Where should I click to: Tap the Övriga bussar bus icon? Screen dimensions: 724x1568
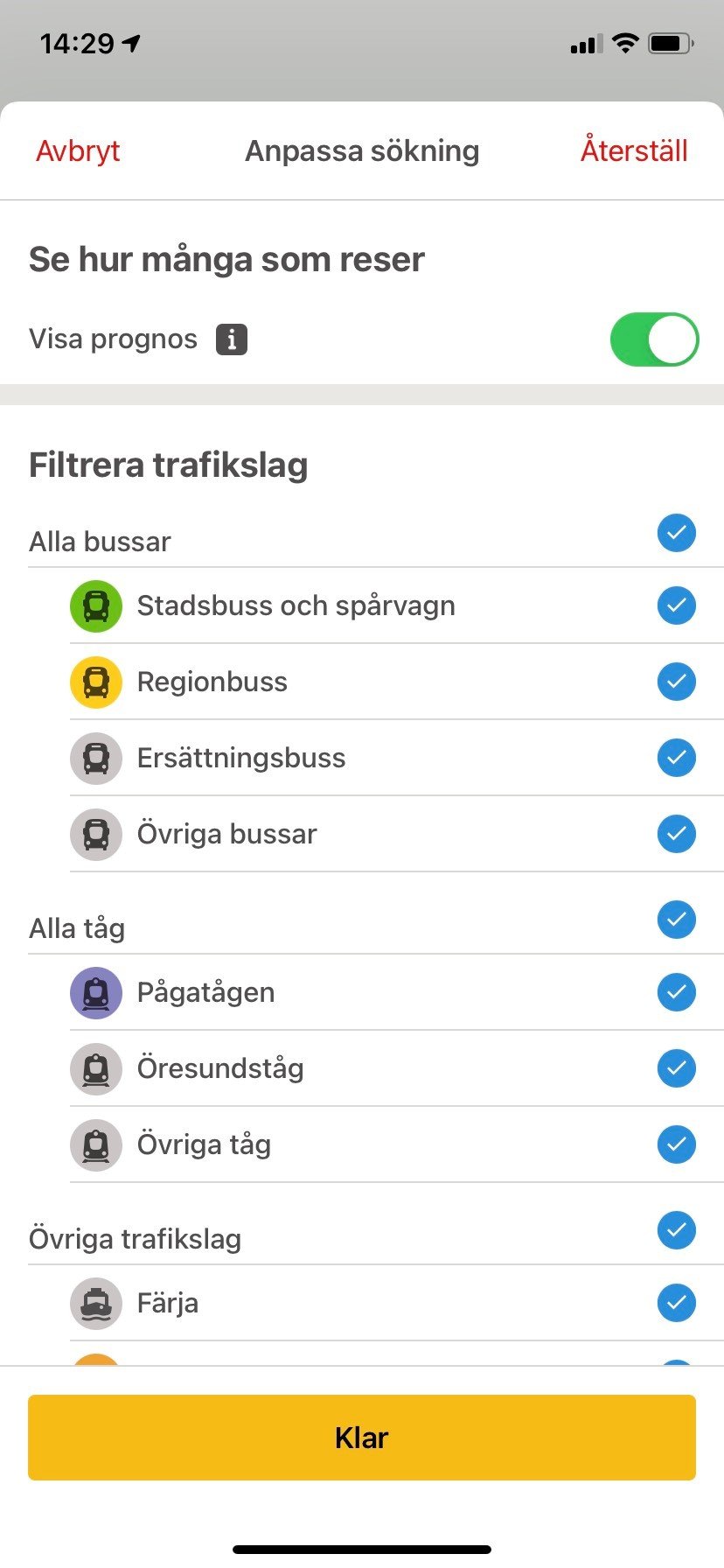[x=96, y=834]
